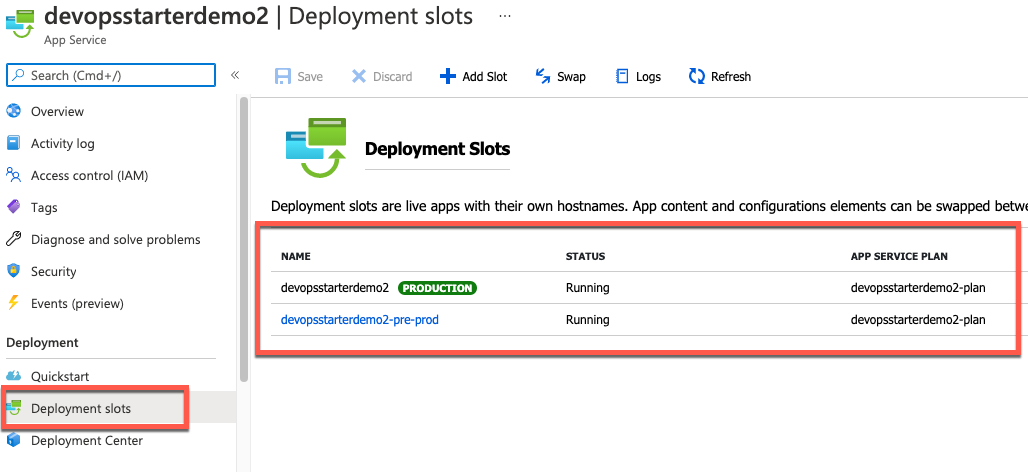This screenshot has width=1028, height=472.
Task: Click the Access control people icon
Action: tap(14, 175)
